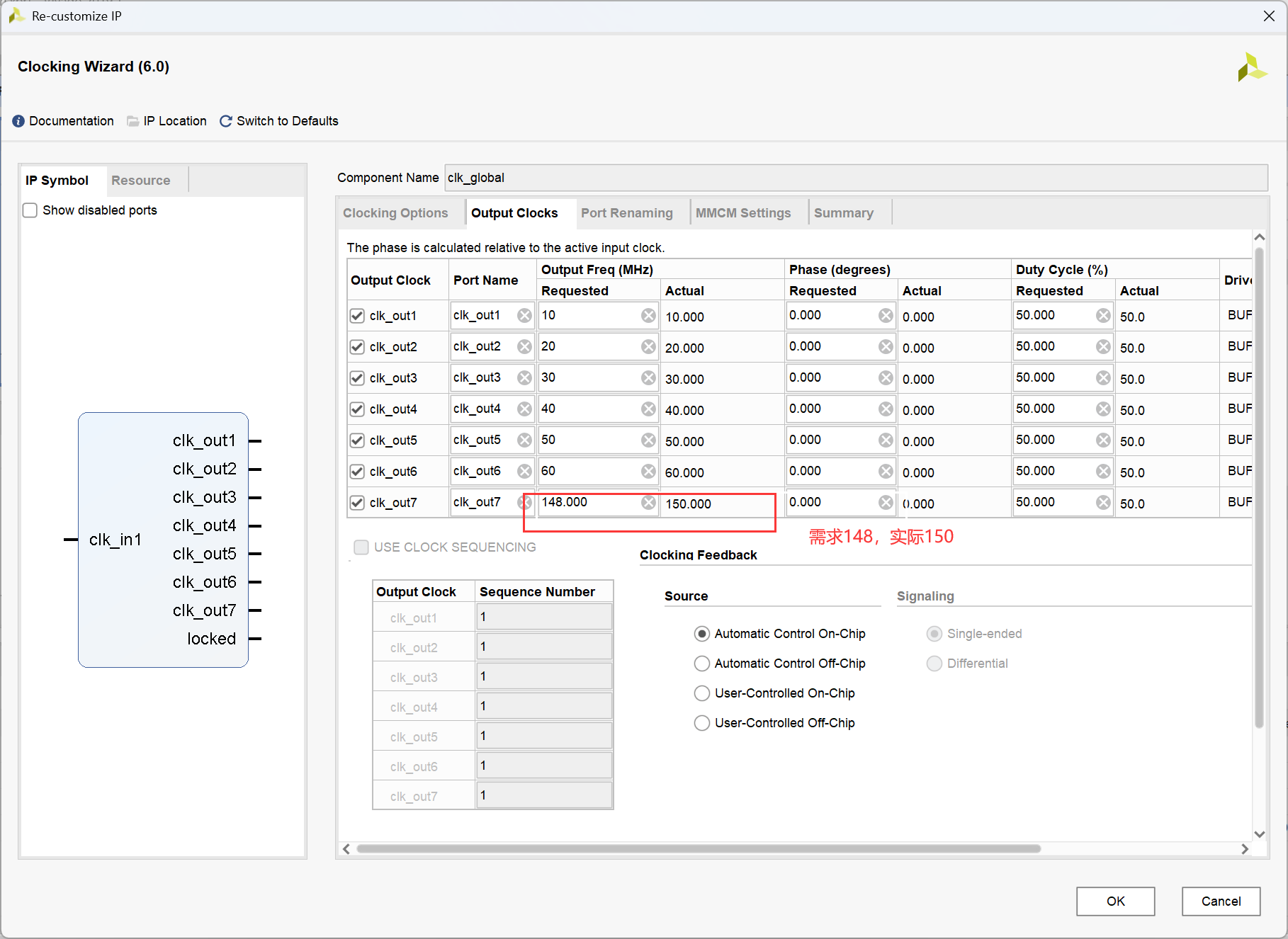Click Switch to Defaults
1288x939 pixels.
pyautogui.click(x=288, y=121)
